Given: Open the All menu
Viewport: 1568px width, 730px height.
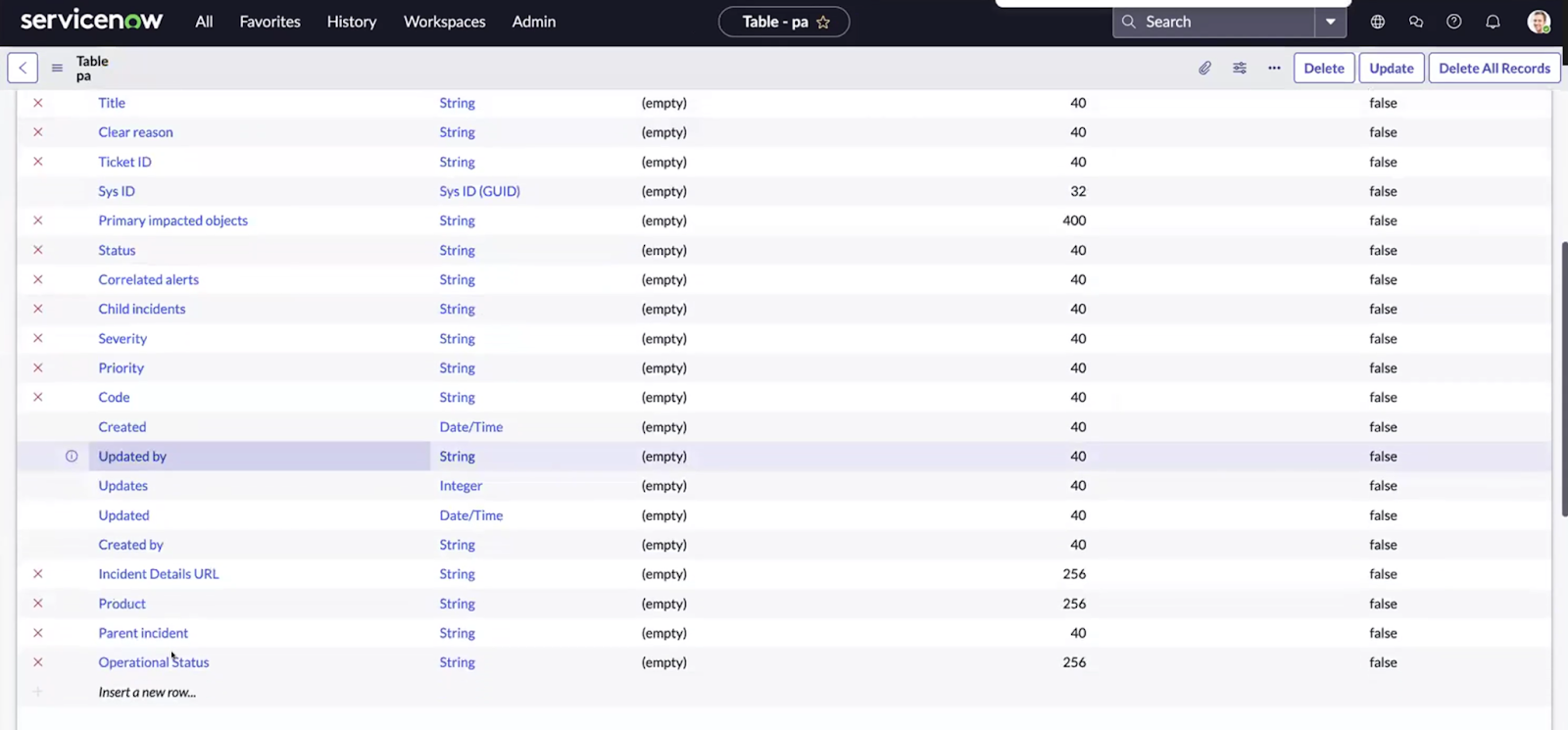Looking at the screenshot, I should [x=204, y=22].
